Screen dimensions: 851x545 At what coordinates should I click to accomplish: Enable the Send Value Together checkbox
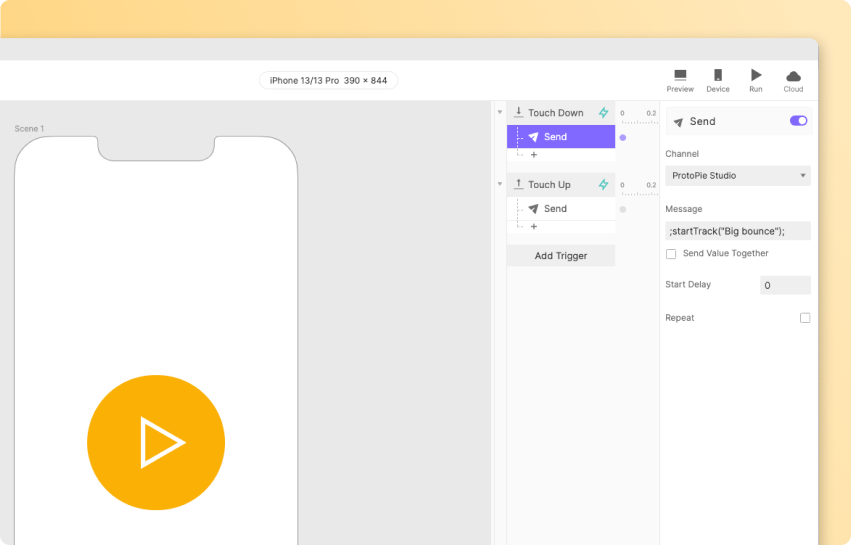coord(671,254)
